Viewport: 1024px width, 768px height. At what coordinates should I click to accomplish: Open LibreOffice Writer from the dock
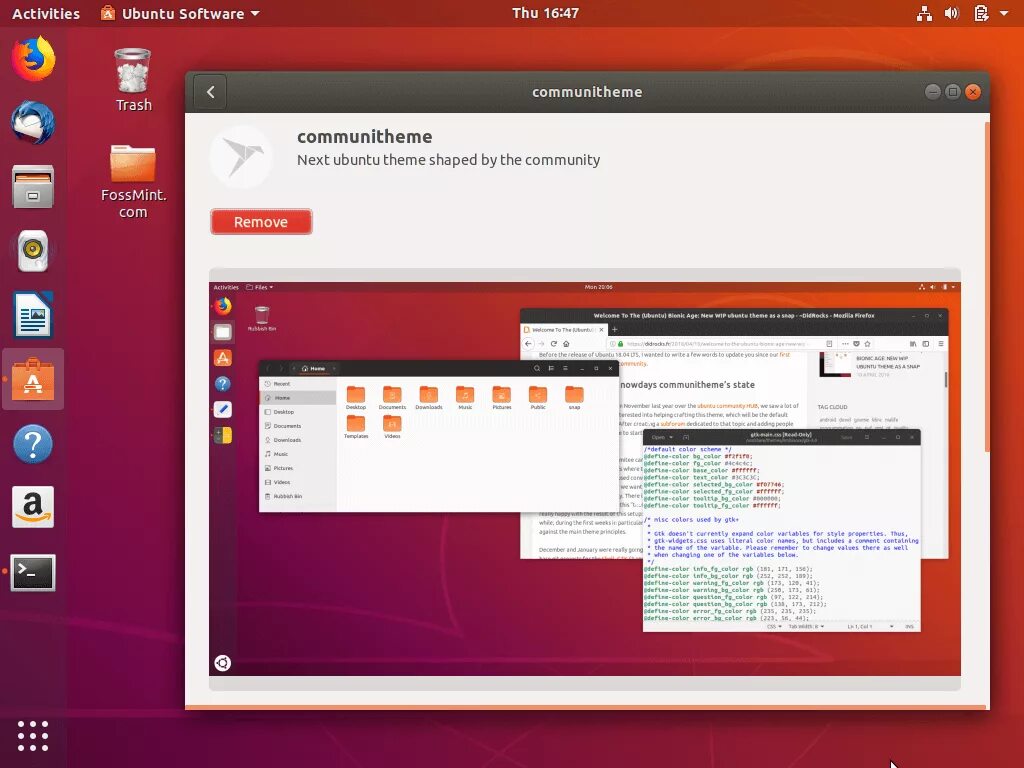(33, 314)
